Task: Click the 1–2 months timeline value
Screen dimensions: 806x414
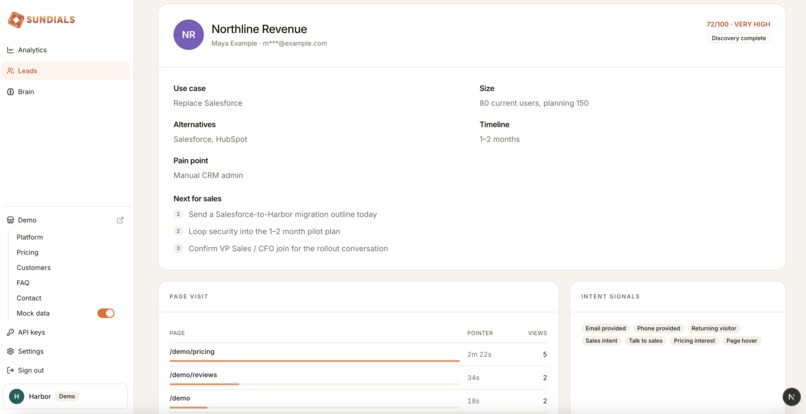Action: click(x=500, y=139)
